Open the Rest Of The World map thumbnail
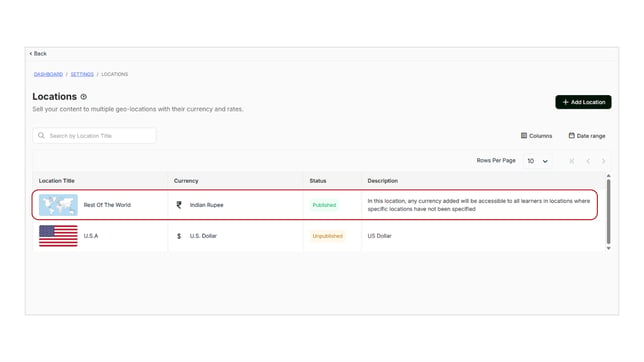Viewport: 644px width, 362px height. click(58, 205)
